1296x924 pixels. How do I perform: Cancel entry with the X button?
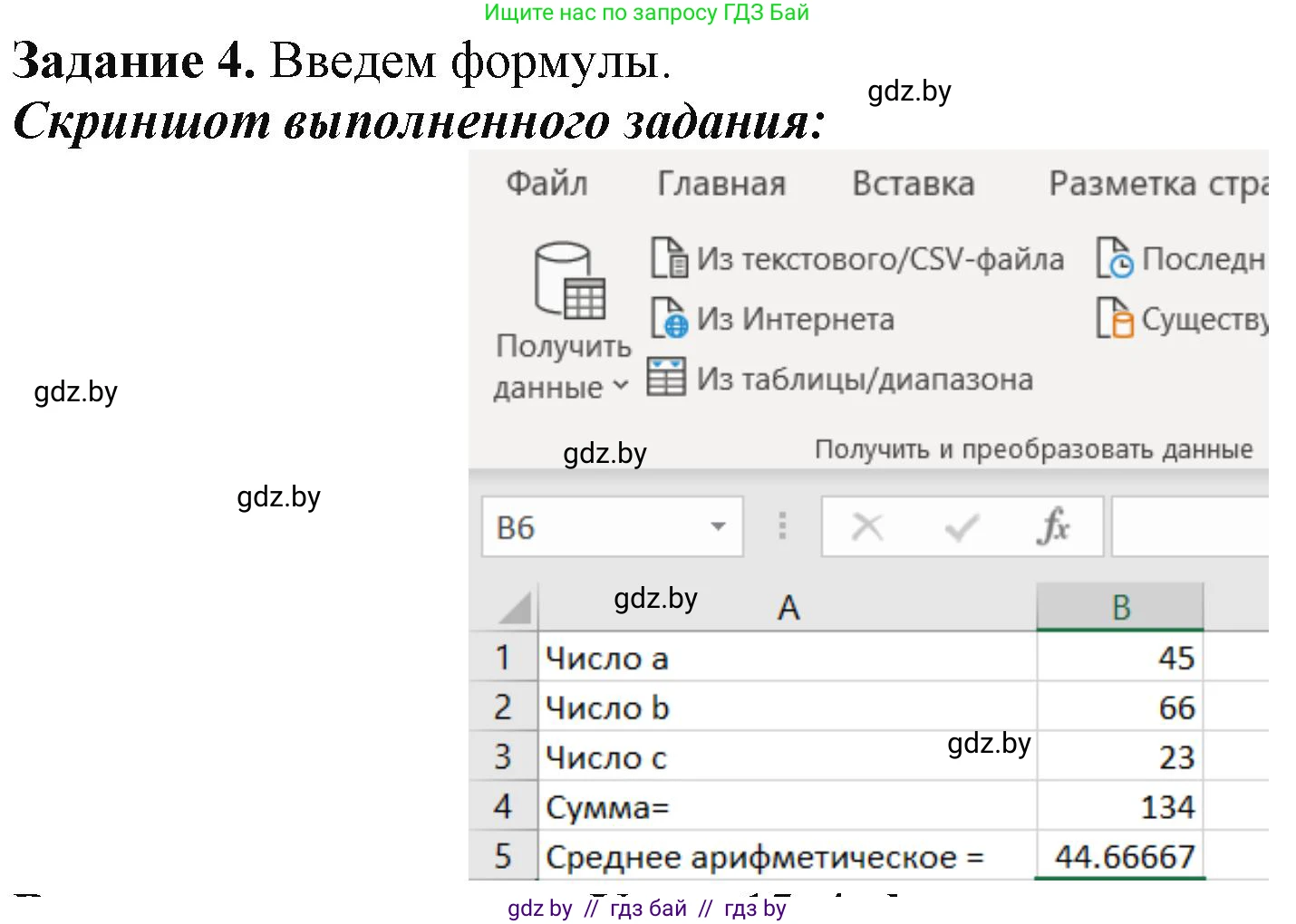click(867, 525)
